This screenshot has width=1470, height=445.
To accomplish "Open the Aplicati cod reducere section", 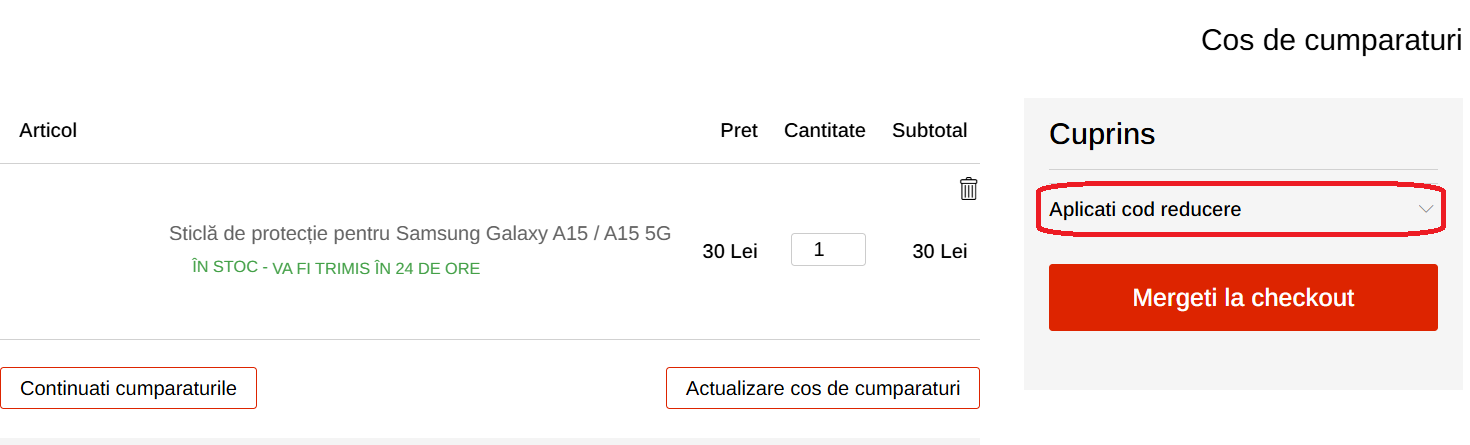I will point(1145,210).
